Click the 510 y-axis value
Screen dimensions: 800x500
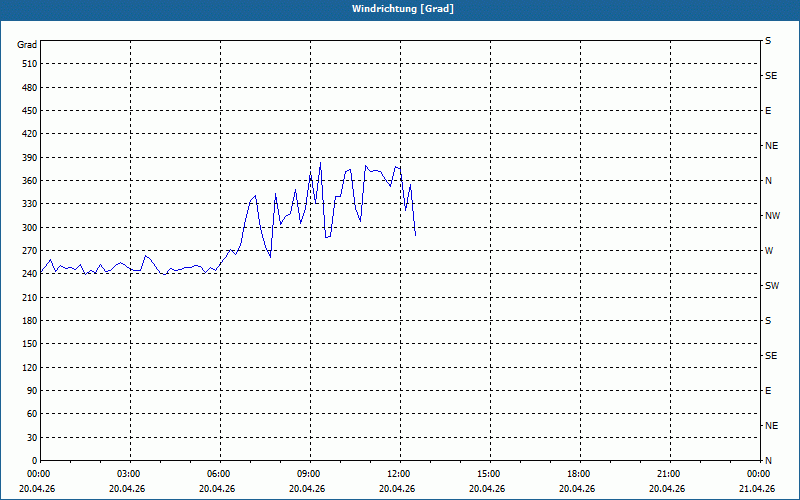tap(30, 64)
